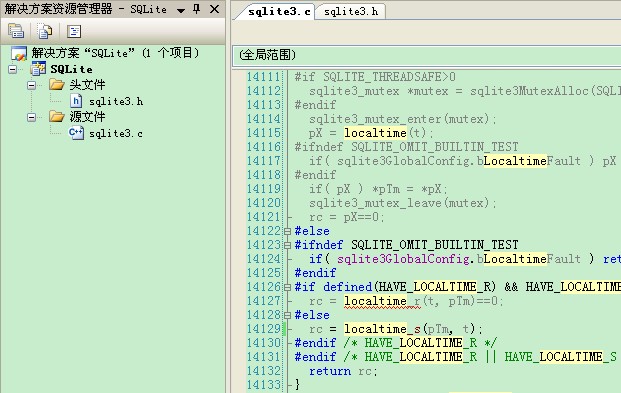Image resolution: width=621 pixels, height=393 pixels.
Task: Collapse the SQLite project node
Action: [13, 69]
